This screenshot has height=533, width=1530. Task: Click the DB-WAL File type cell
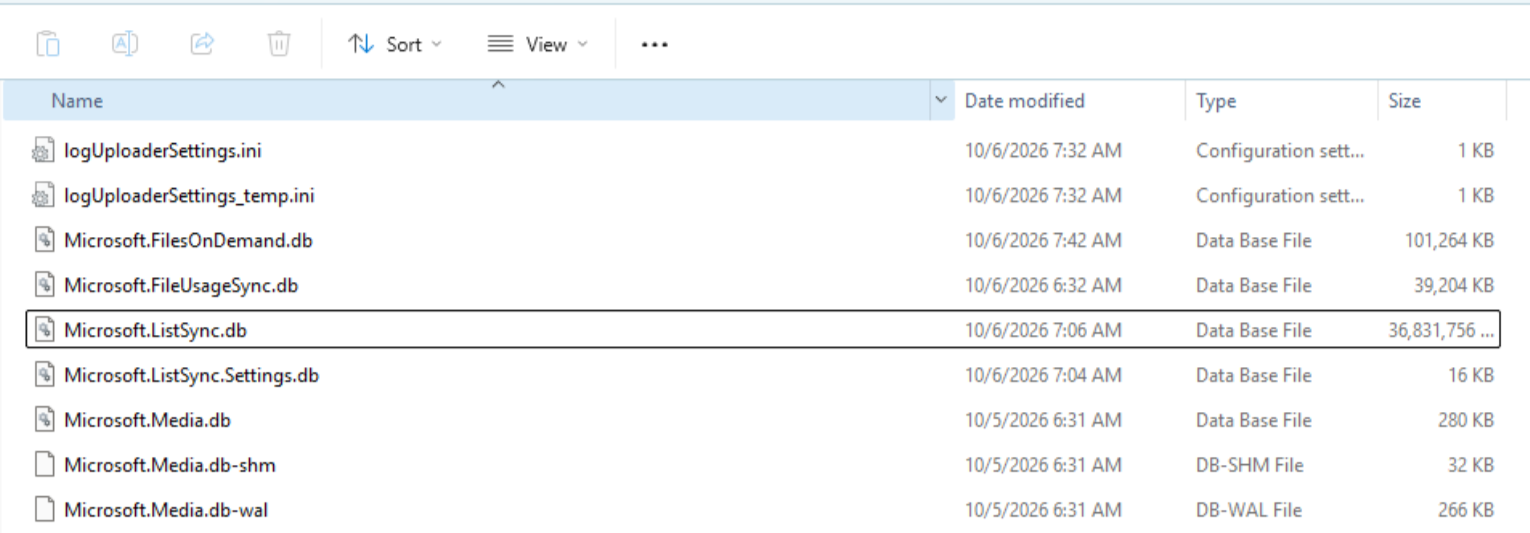click(1249, 510)
